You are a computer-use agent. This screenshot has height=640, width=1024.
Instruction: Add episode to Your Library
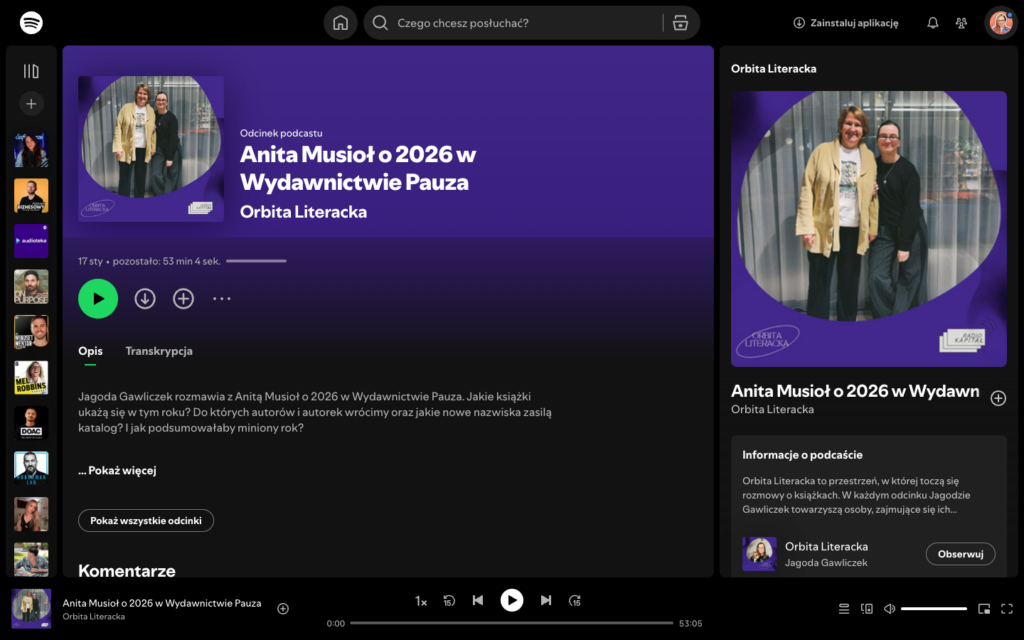coord(183,298)
